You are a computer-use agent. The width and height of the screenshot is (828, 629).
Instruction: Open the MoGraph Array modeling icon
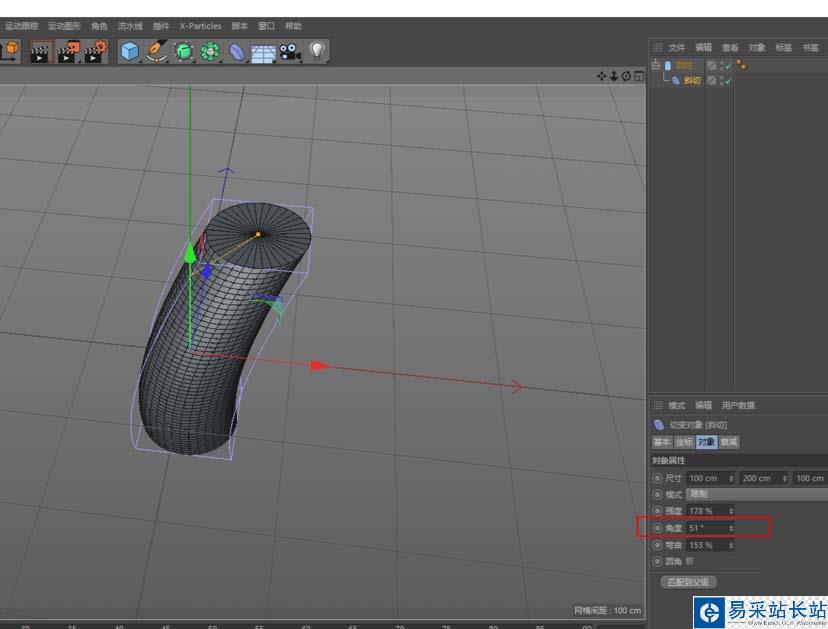tap(211, 51)
